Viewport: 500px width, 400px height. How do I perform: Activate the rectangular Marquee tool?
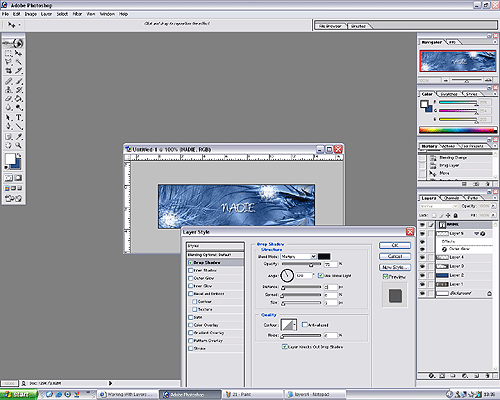tap(8, 53)
